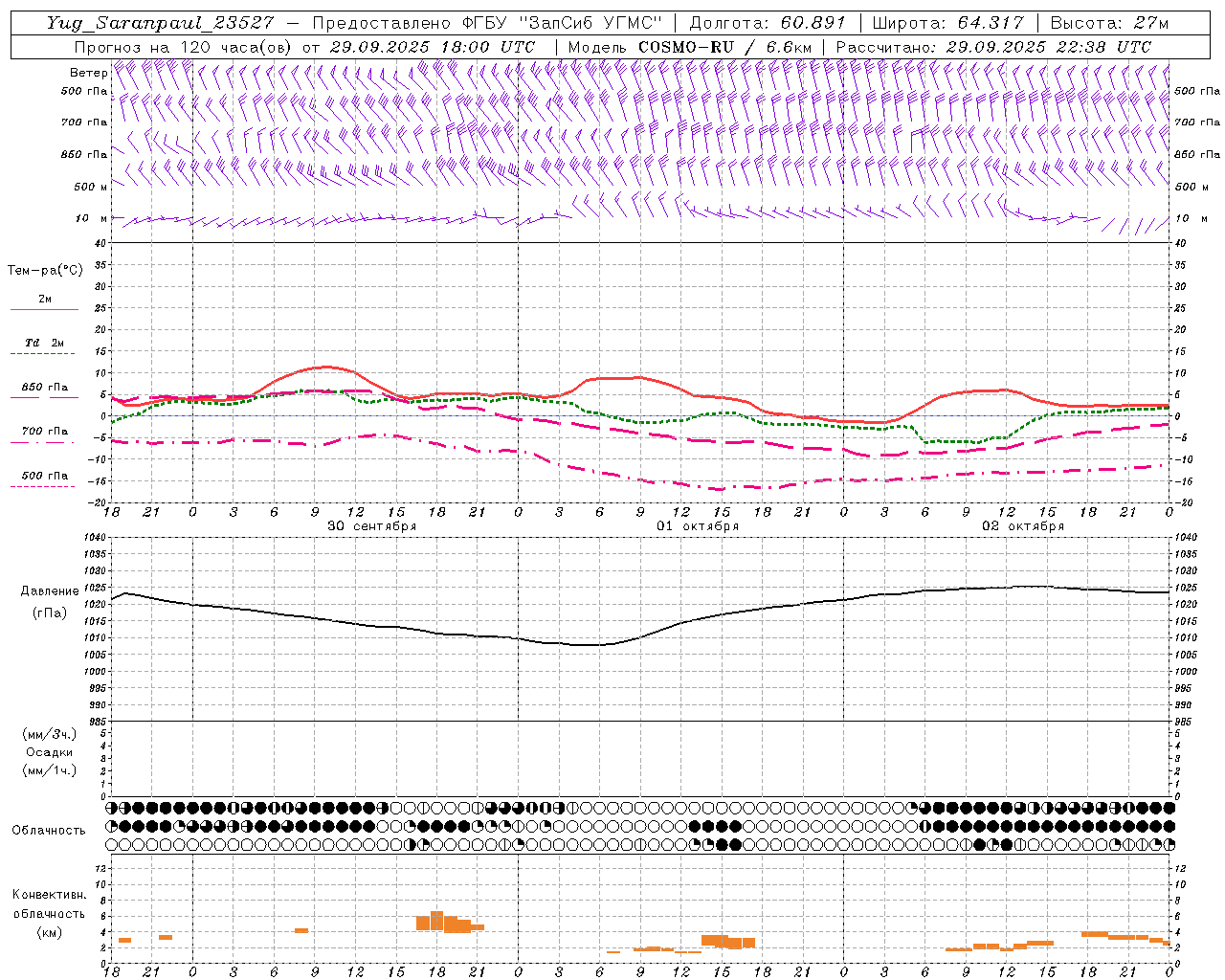Click the Тем-ра(°C) axis title
This screenshot has width=1225, height=980.
(45, 271)
